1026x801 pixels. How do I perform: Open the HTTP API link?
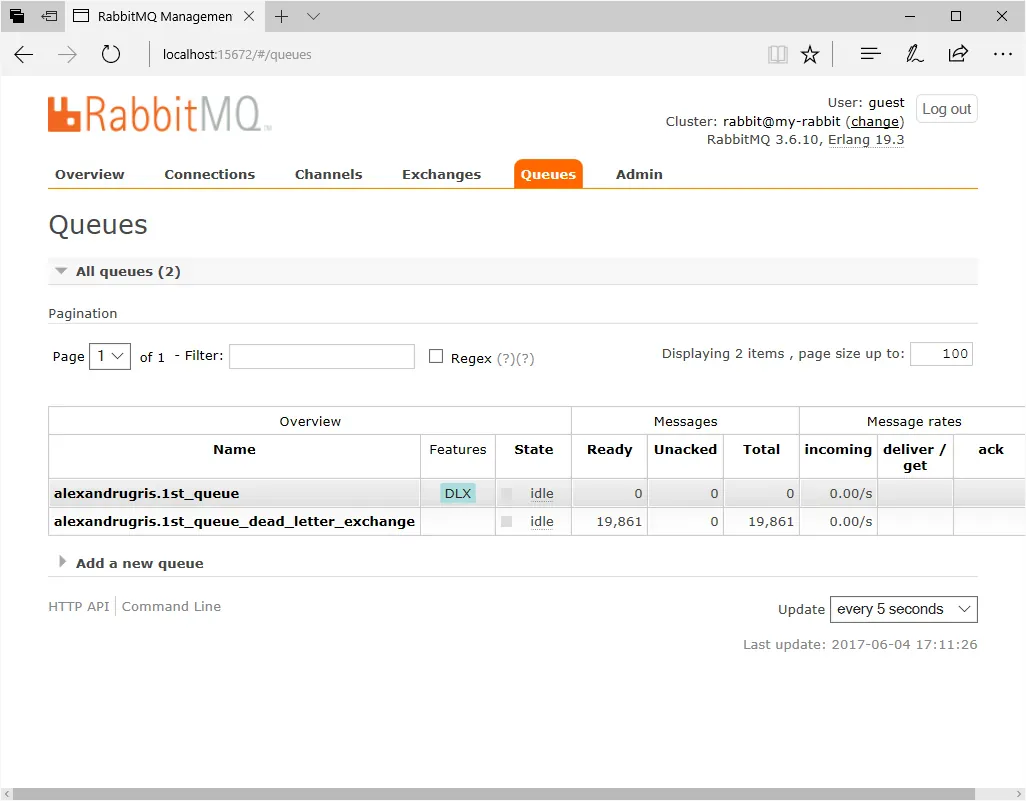[x=79, y=607]
